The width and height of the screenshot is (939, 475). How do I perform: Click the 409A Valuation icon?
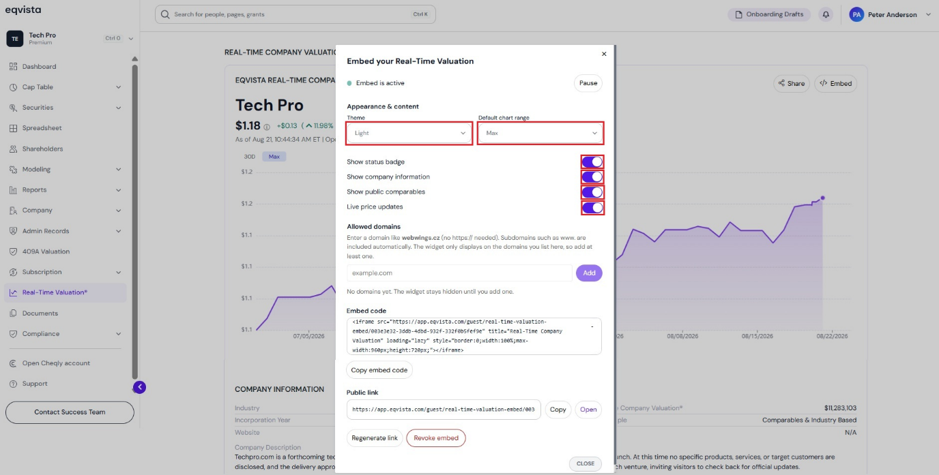pos(13,252)
